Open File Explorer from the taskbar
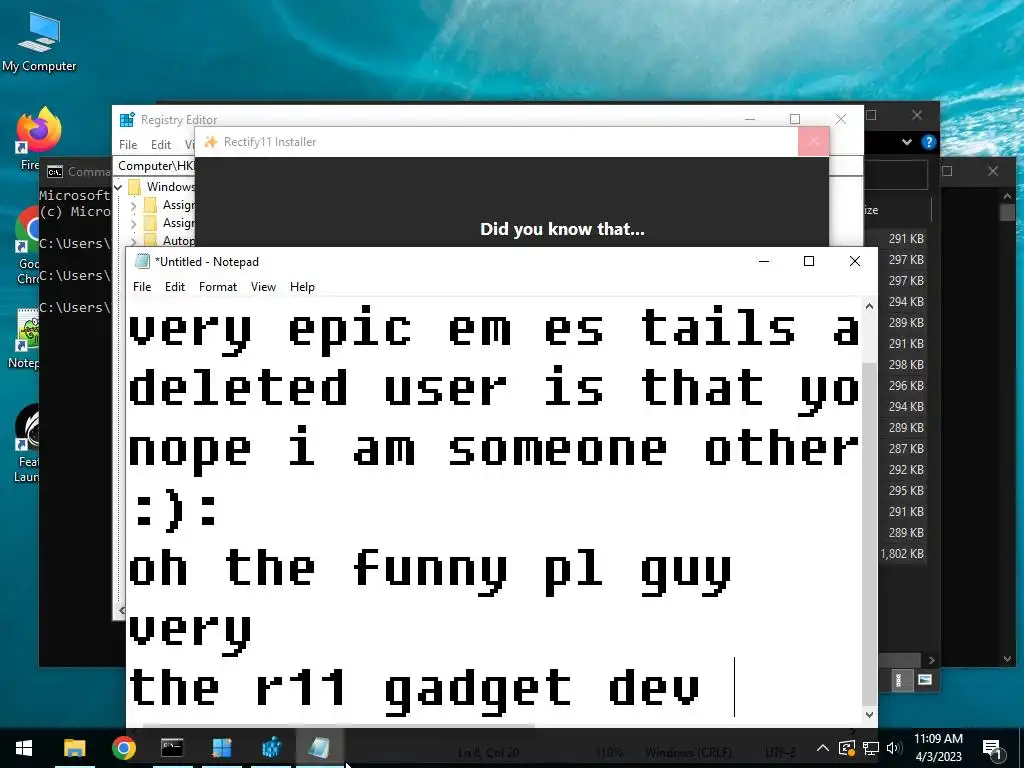 click(74, 748)
